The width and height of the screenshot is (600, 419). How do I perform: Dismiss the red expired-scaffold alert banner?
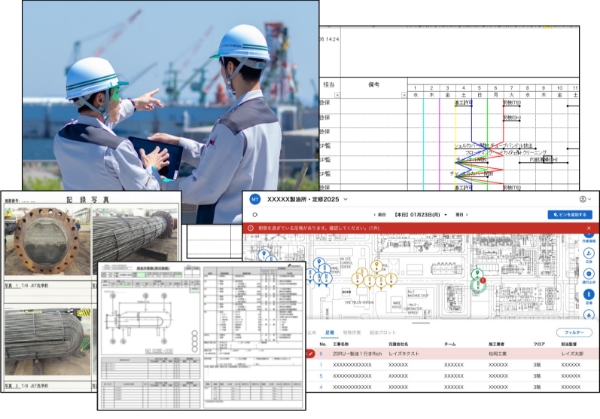589,228
